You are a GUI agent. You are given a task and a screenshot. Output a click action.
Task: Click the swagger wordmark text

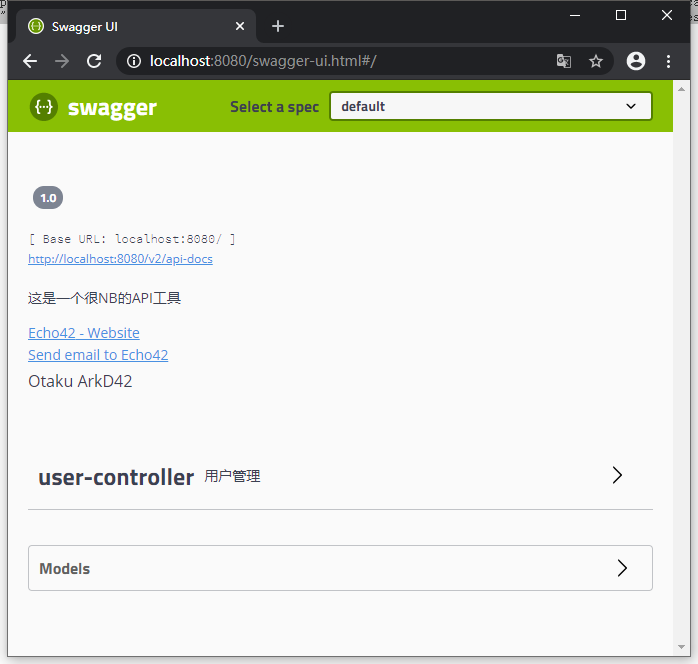[112, 108]
